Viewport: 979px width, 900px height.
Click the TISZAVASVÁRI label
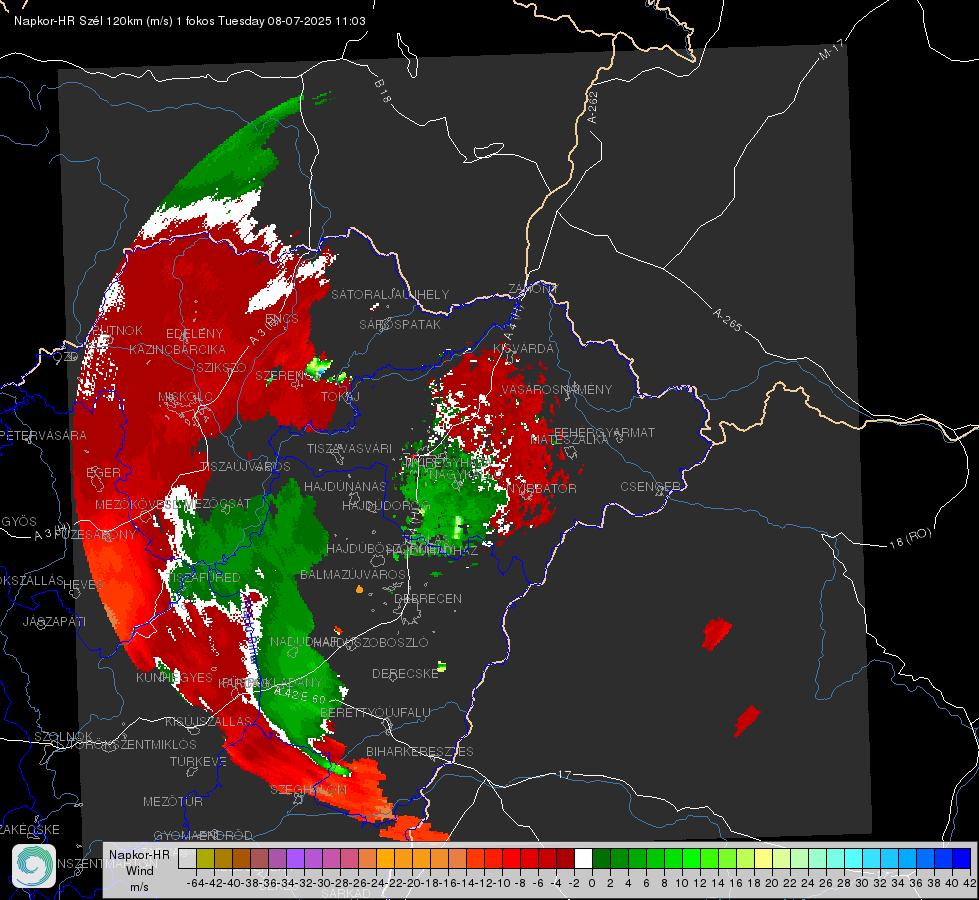350,448
